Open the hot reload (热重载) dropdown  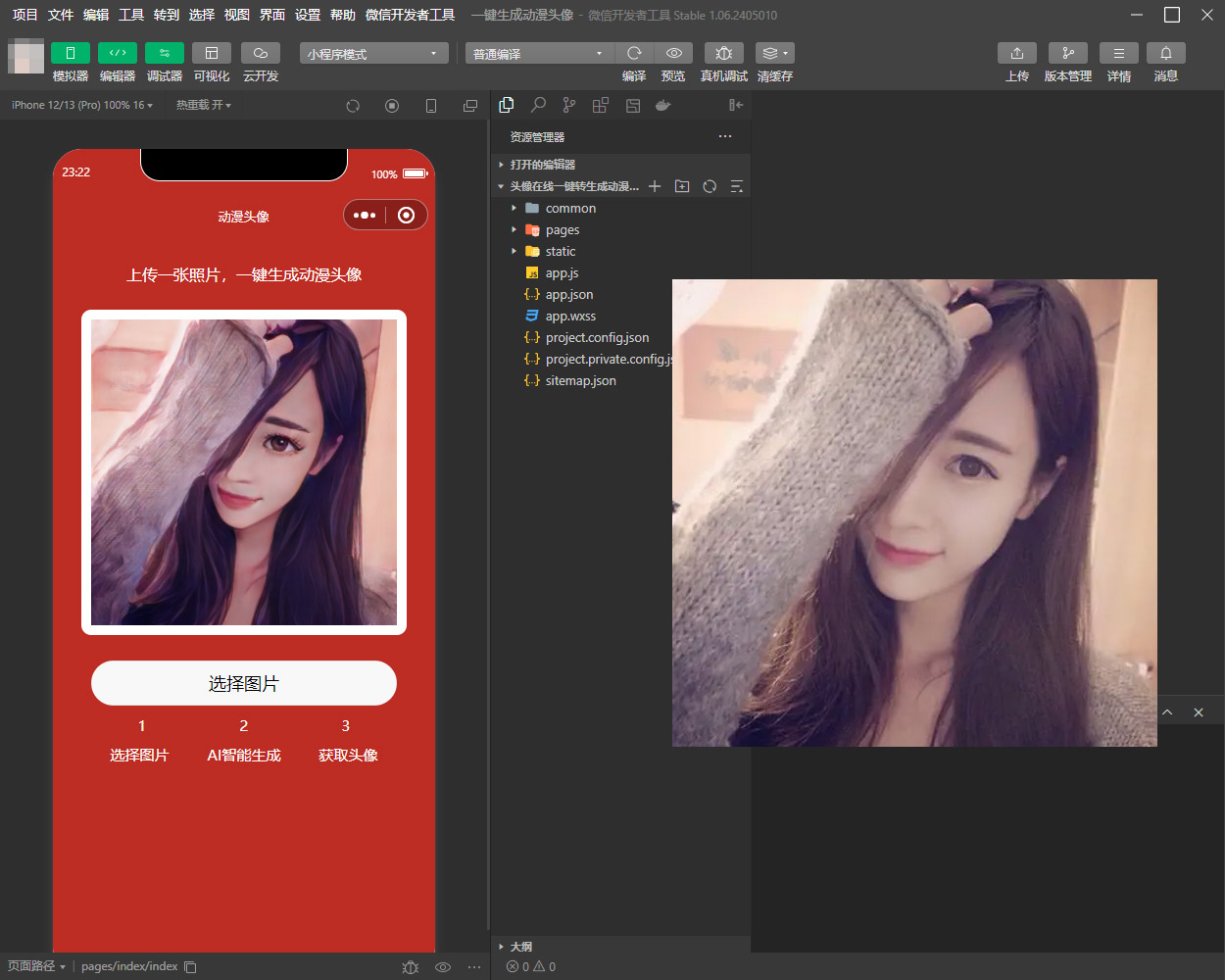tap(204, 105)
